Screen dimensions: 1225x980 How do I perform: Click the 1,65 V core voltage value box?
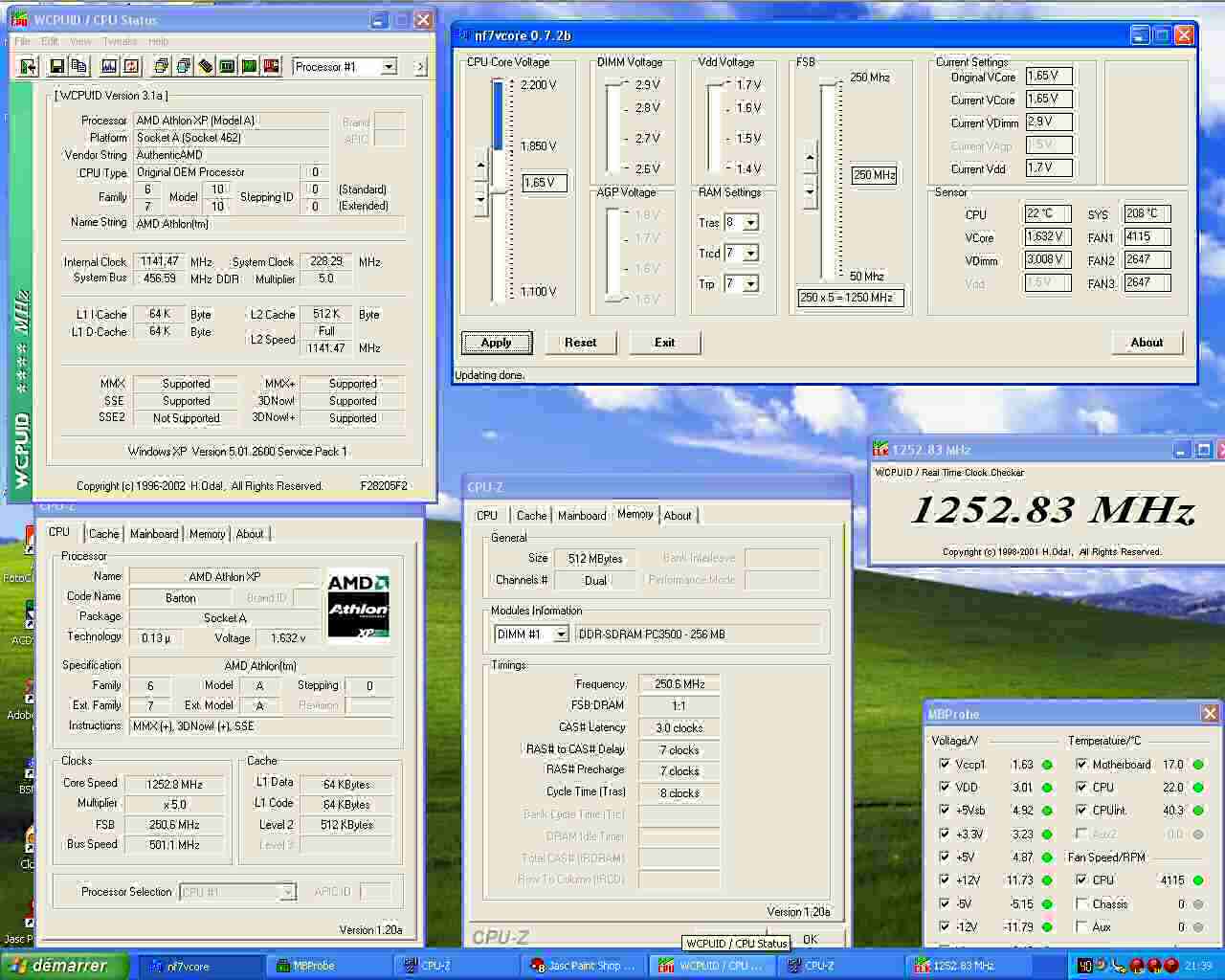545,183
